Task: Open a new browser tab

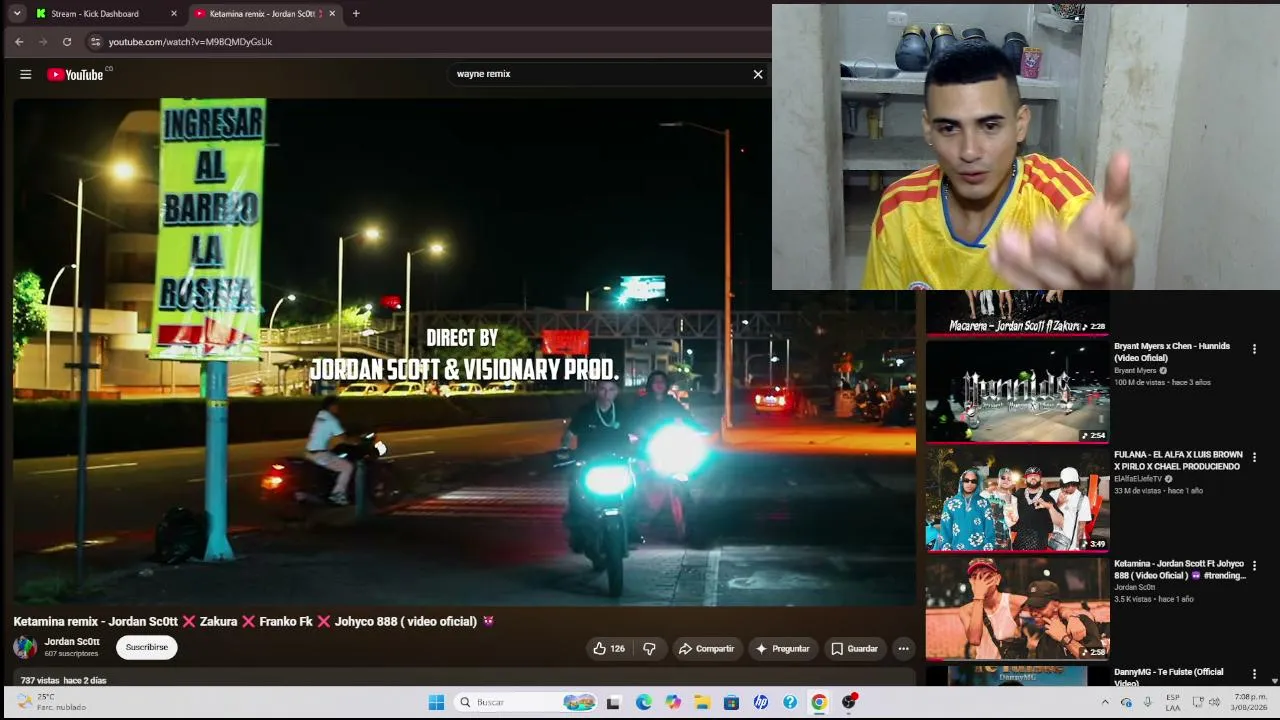Action: coord(356,14)
